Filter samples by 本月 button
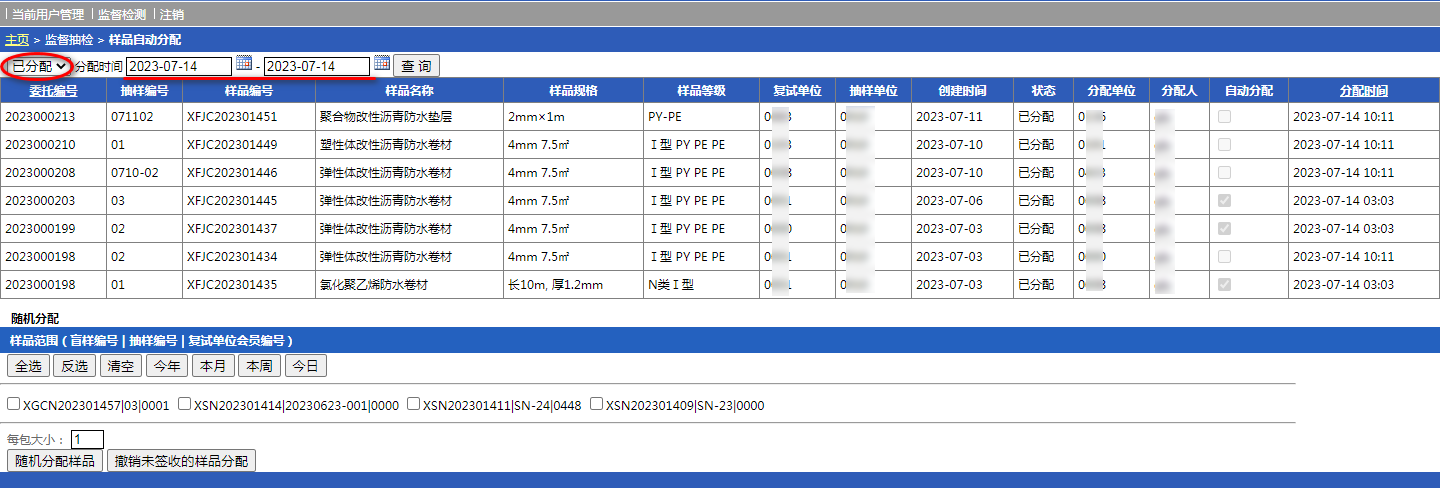The height and width of the screenshot is (490, 1440). [213, 366]
